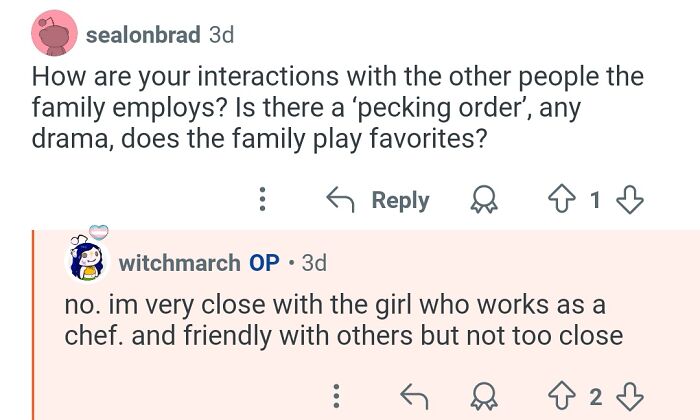Screen dimensions: 700x420
Task: Open the sealonbrad username link
Action: [144, 35]
